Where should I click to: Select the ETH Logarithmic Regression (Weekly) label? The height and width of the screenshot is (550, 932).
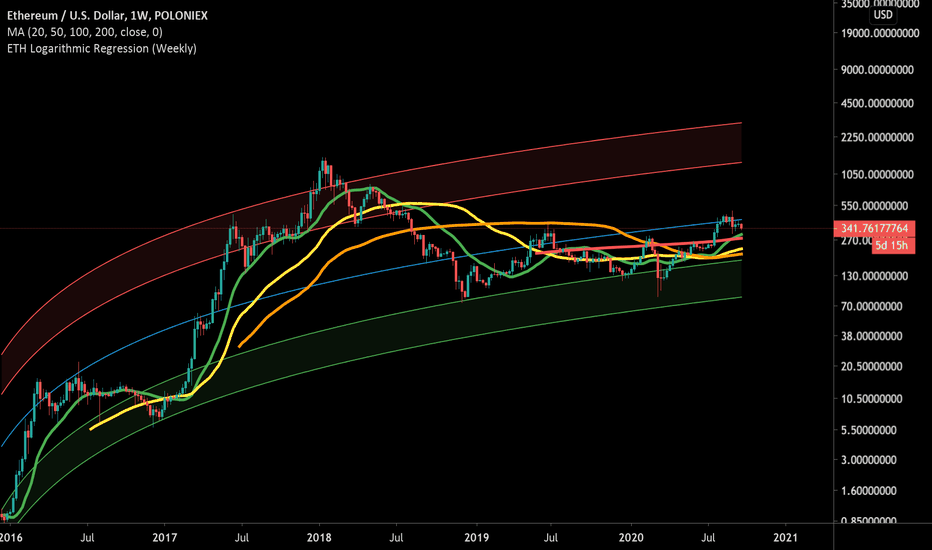[102, 48]
